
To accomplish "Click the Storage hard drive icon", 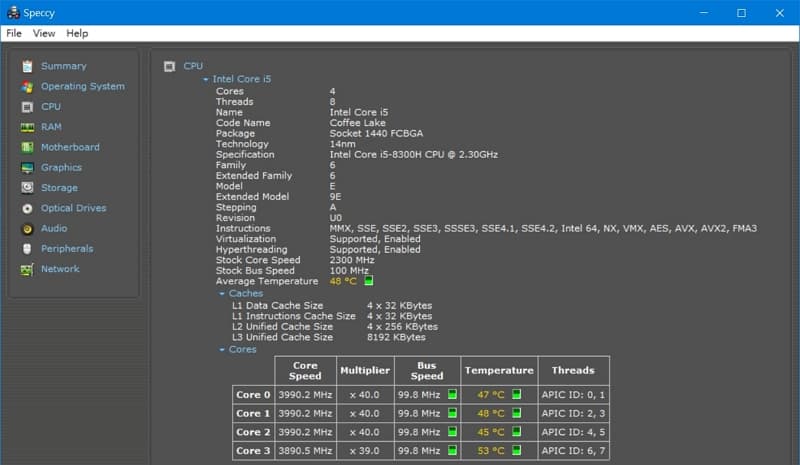I will pyautogui.click(x=28, y=188).
